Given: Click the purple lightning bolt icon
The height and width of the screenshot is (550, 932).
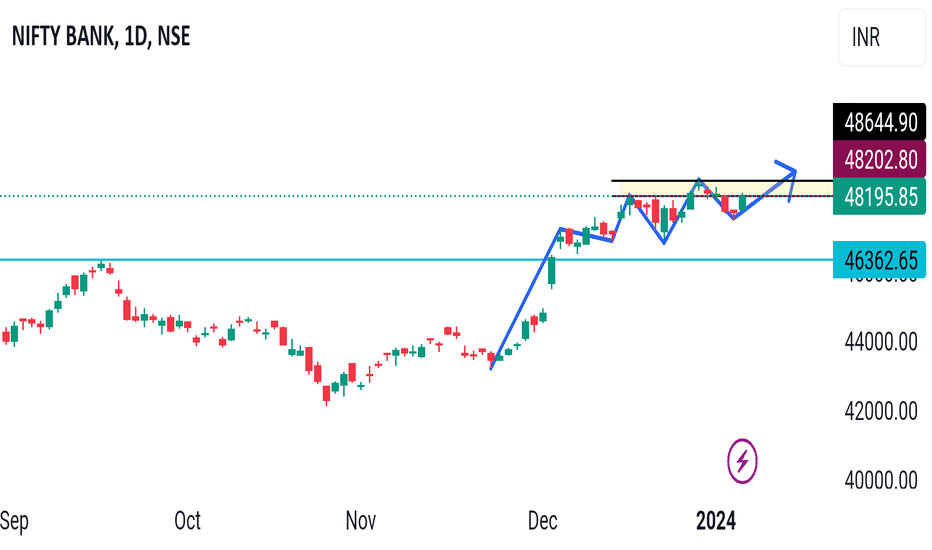Looking at the screenshot, I should tap(742, 461).
